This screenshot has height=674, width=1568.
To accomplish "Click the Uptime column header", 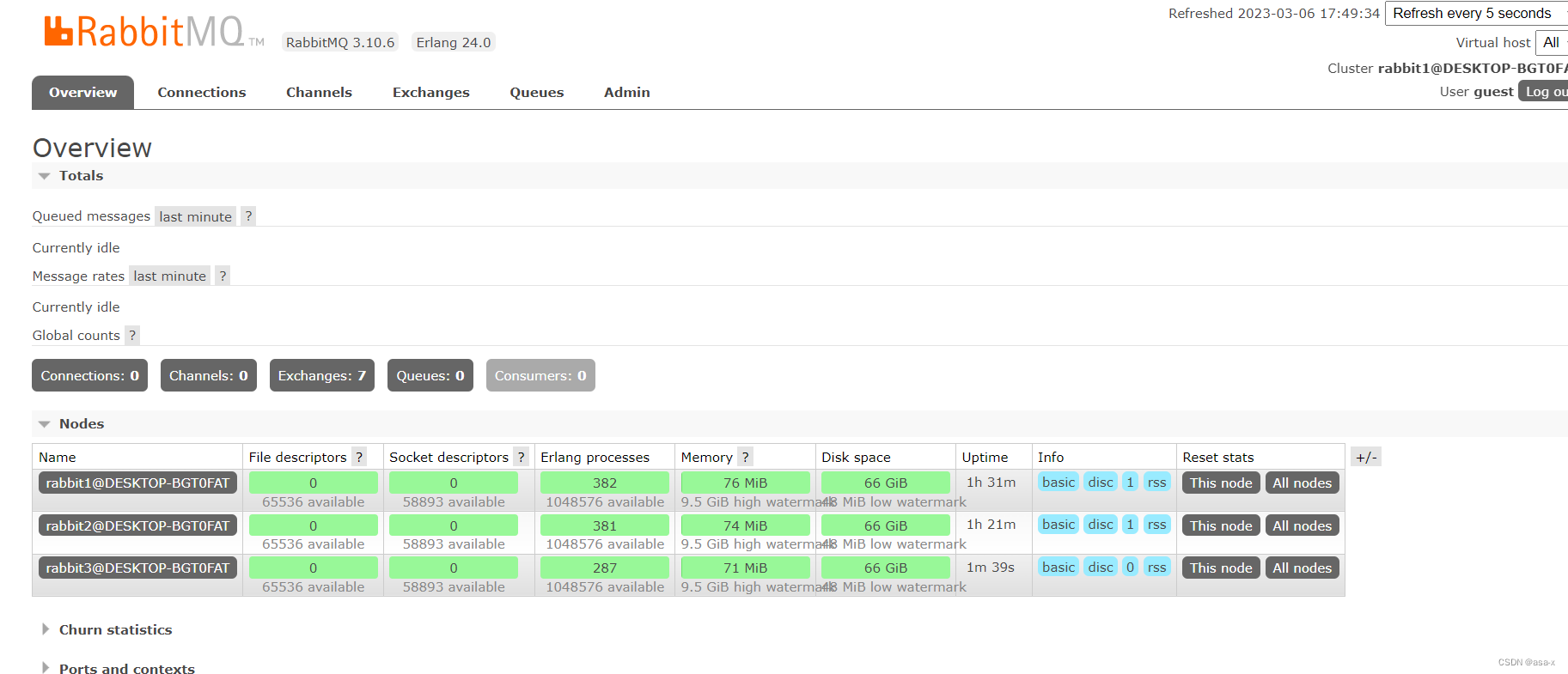I will coord(985,457).
